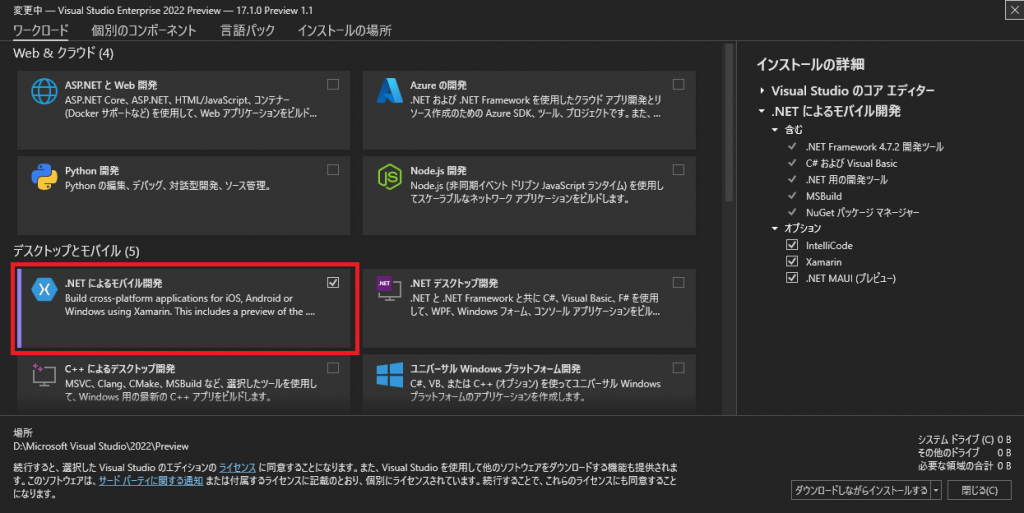Check the .NET デスクトップ開発 workload checkbox
The height and width of the screenshot is (513, 1024).
(679, 283)
